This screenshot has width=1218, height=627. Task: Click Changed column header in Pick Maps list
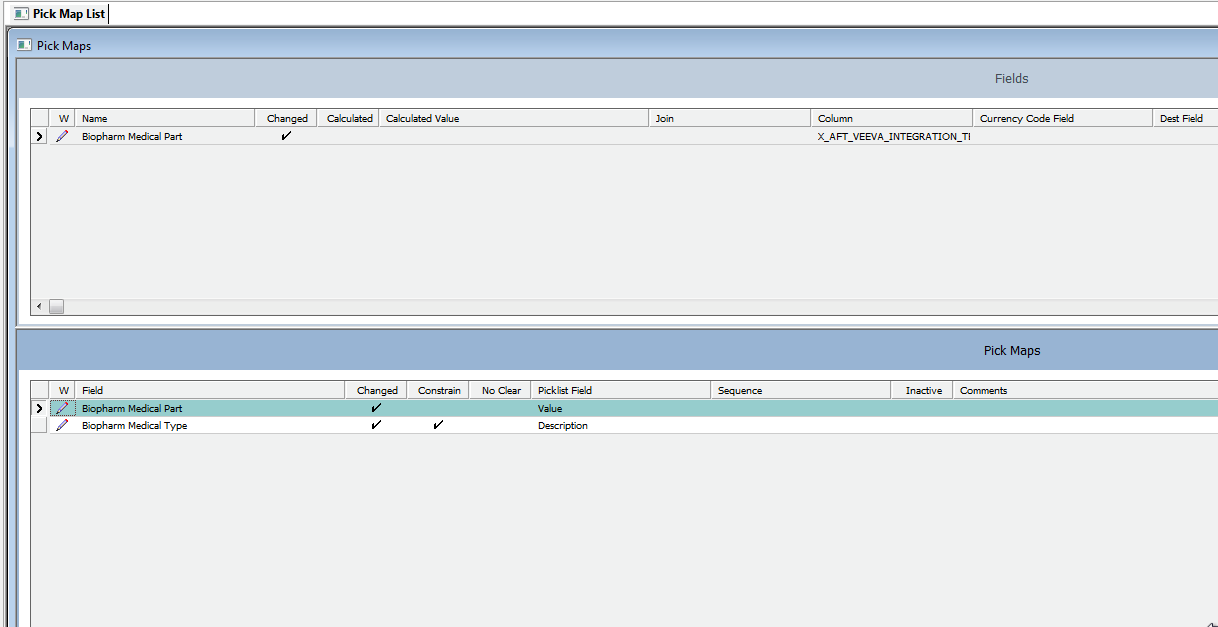(377, 390)
